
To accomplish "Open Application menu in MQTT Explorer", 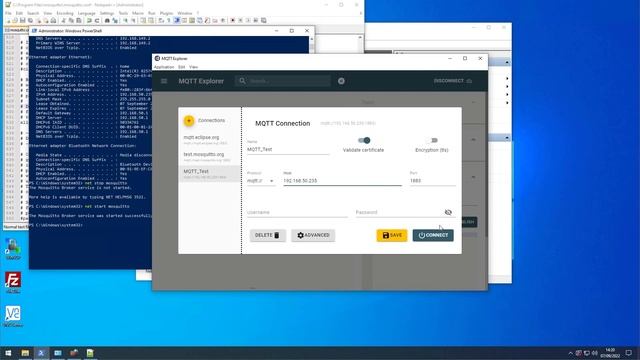I will tap(164, 67).
